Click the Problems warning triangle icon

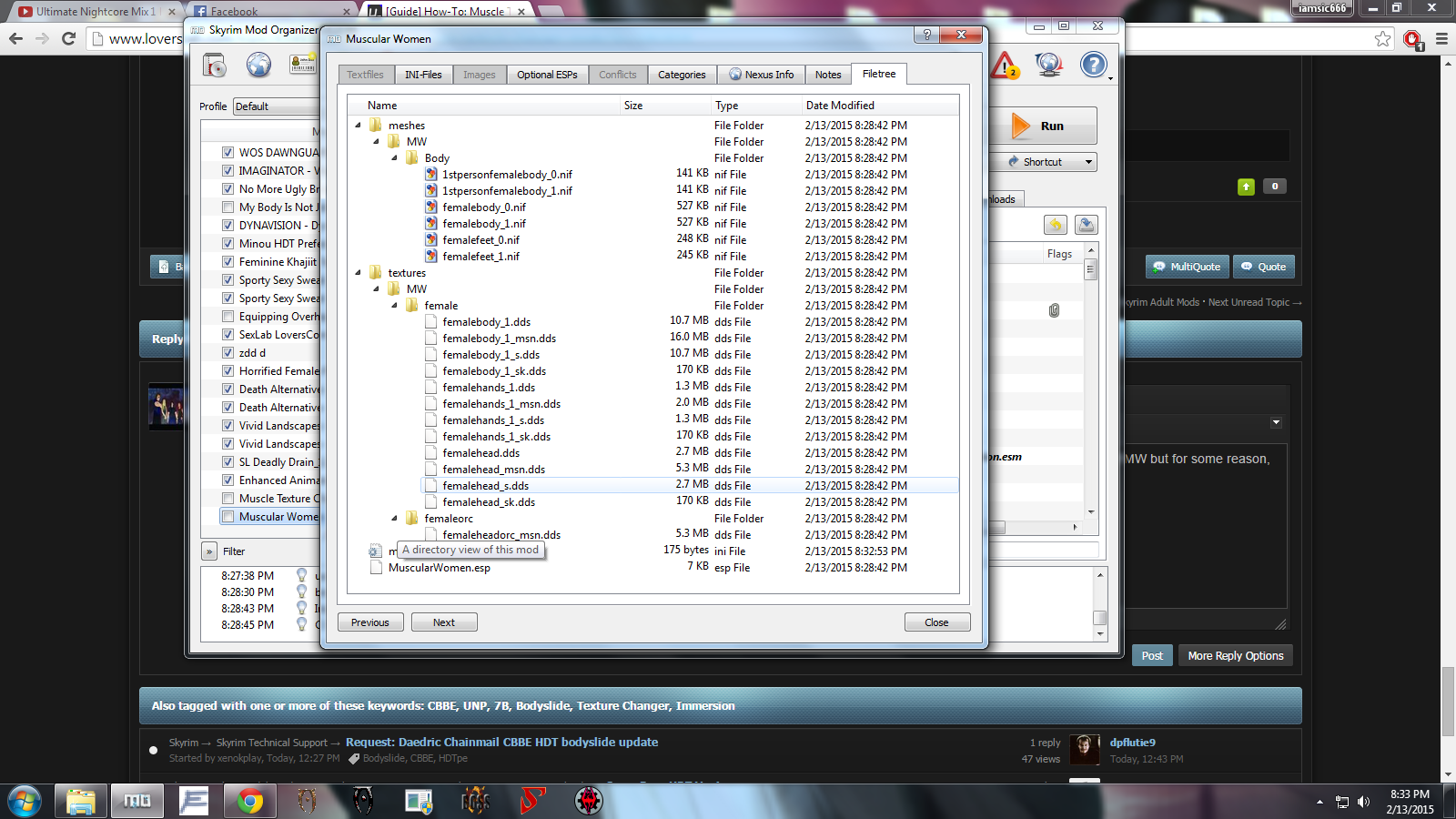point(1005,66)
